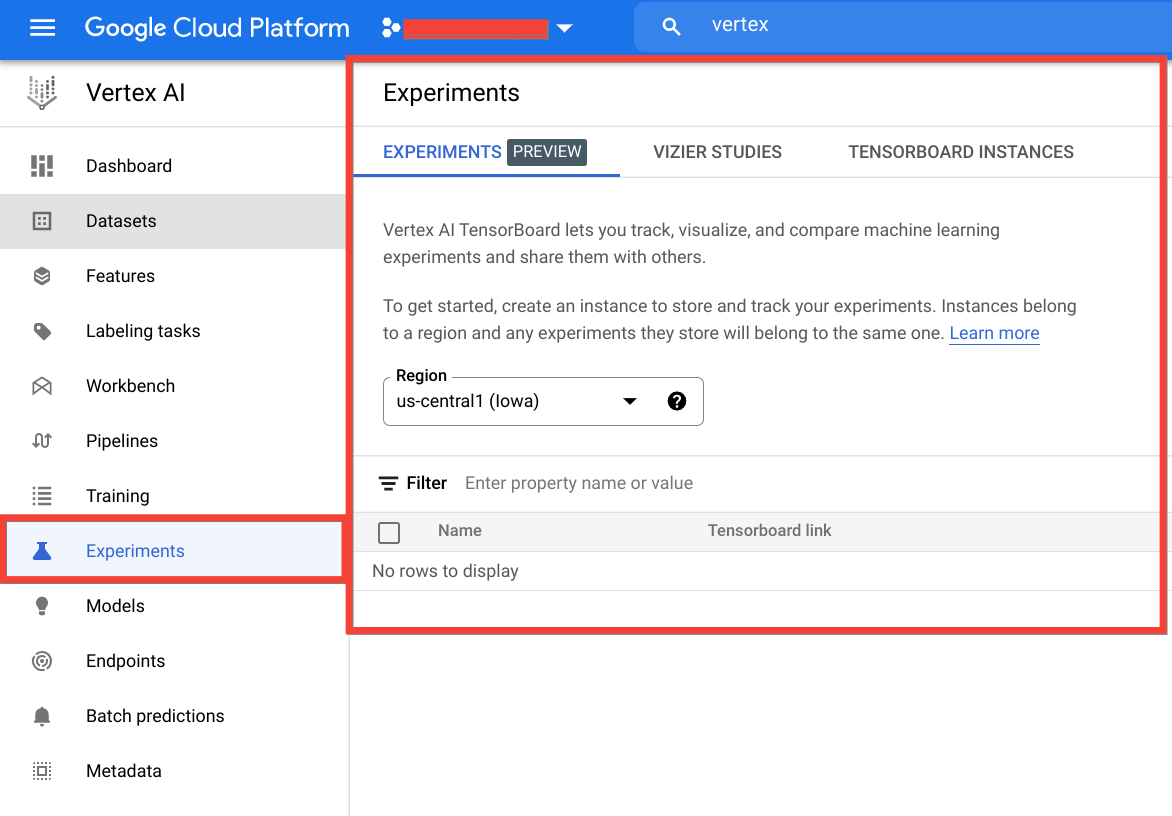
Task: Click the Filter list icon
Action: [x=388, y=484]
